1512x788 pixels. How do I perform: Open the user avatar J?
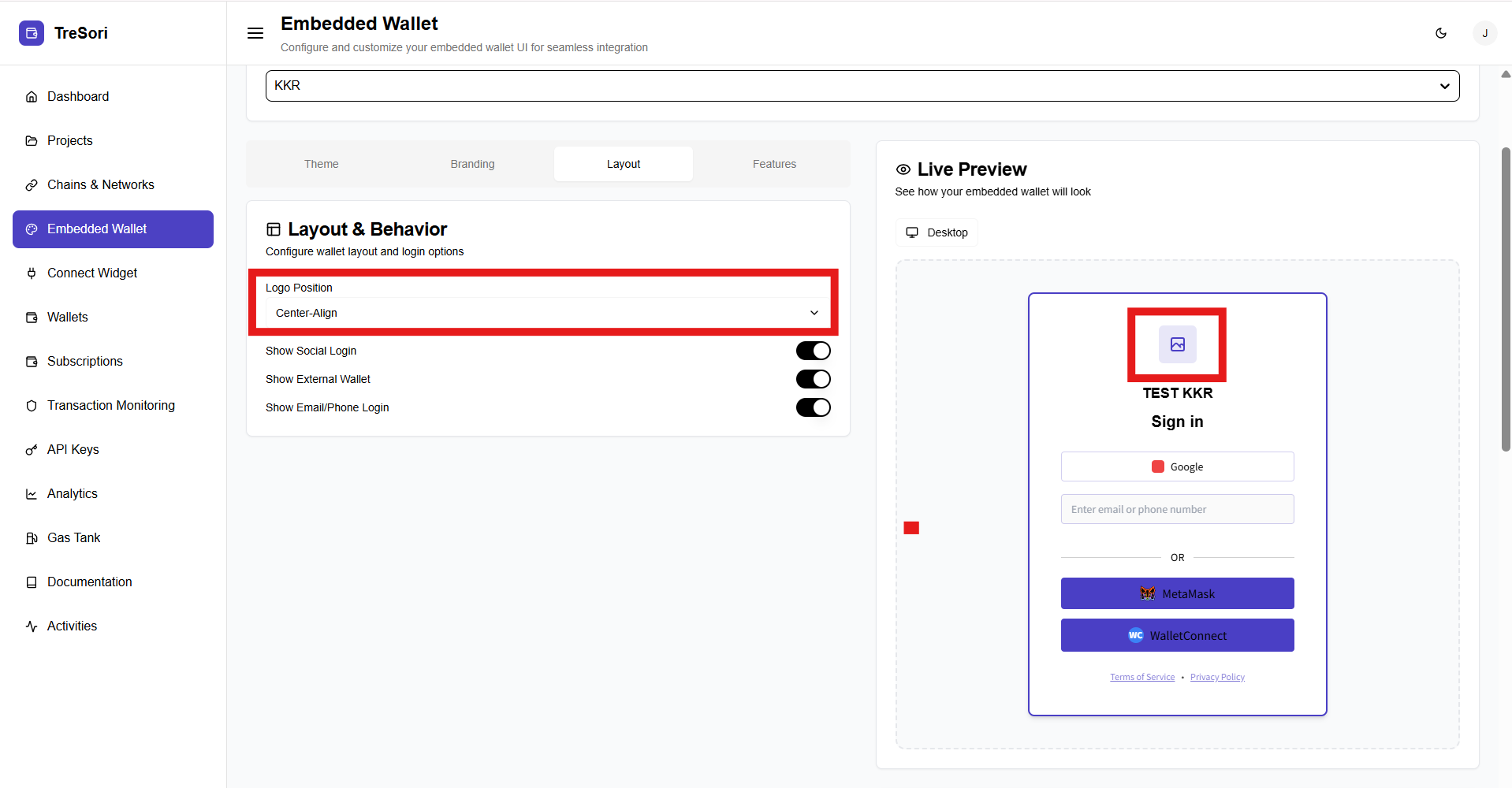click(x=1484, y=33)
